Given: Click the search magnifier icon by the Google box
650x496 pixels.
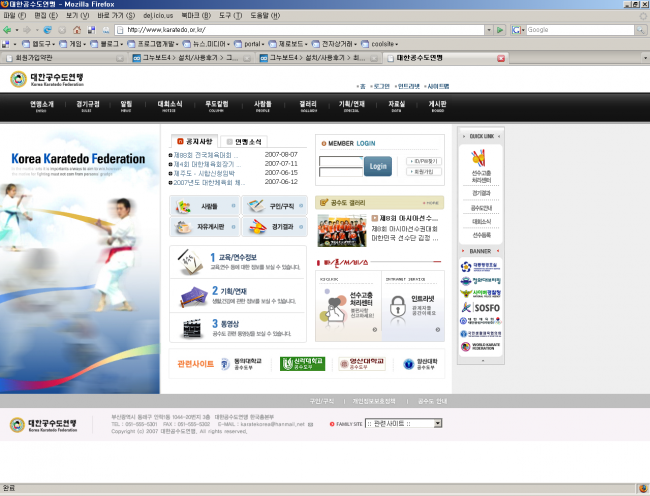Looking at the screenshot, I should click(640, 30).
